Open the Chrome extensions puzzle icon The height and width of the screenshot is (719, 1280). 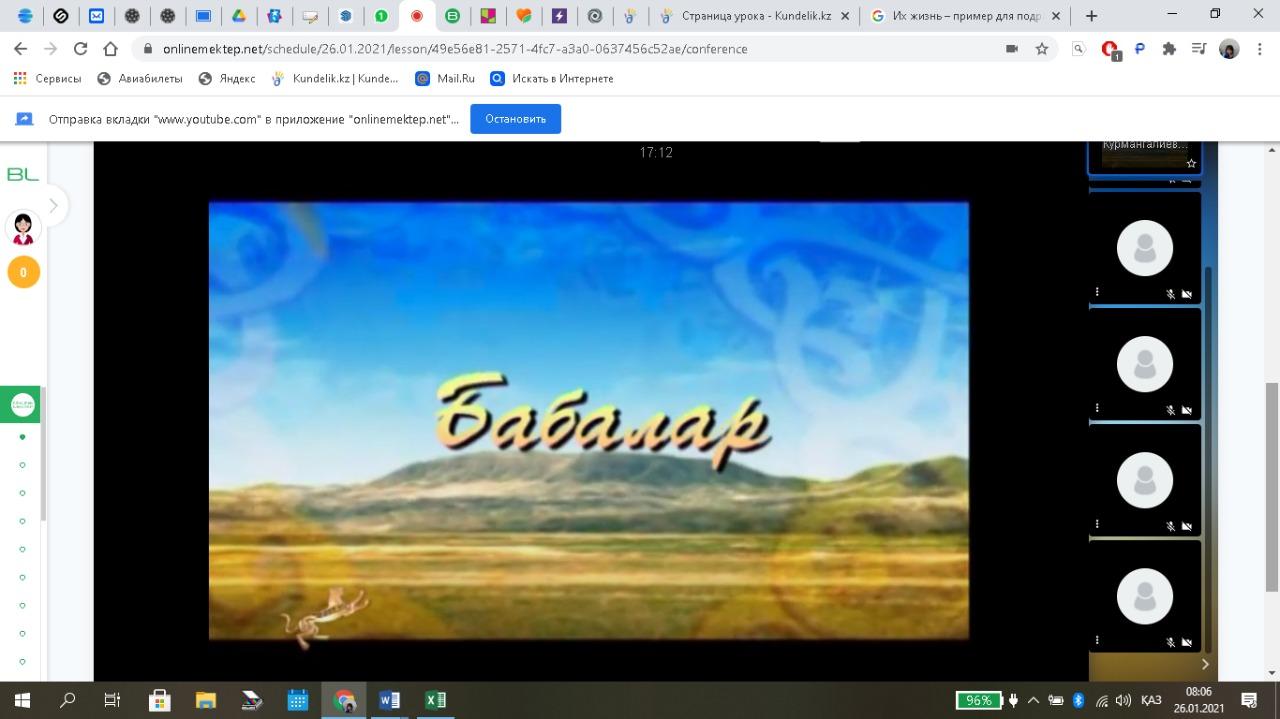[1168, 49]
